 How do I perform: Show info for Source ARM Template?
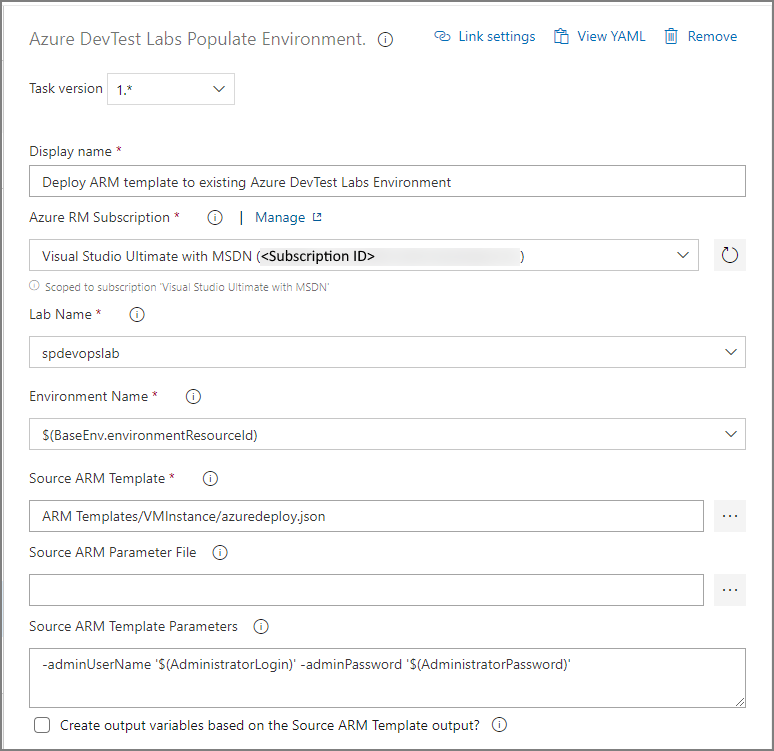click(210, 478)
